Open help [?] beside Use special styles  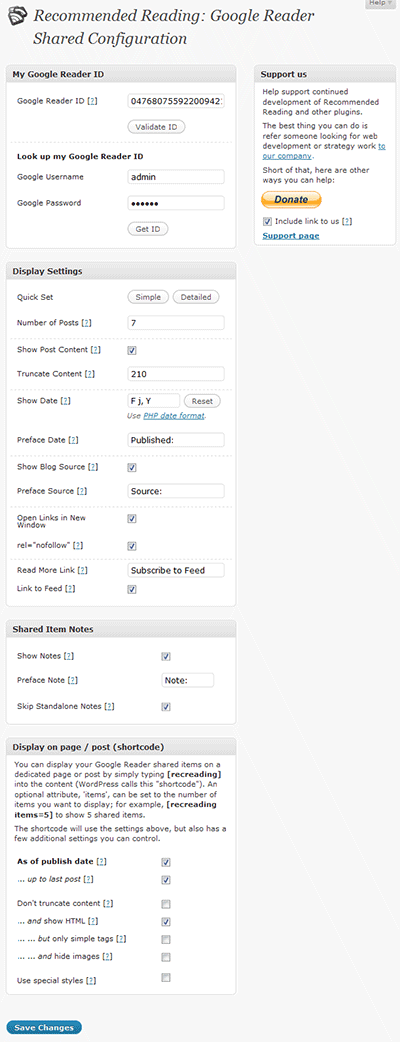tap(90, 980)
